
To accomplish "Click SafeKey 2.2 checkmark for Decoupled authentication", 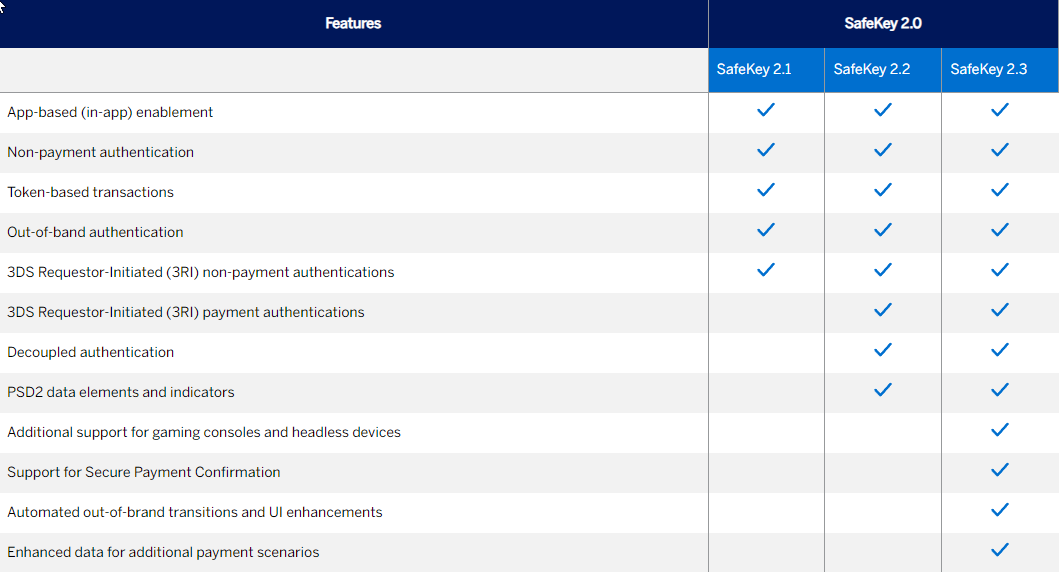I will 883,350.
